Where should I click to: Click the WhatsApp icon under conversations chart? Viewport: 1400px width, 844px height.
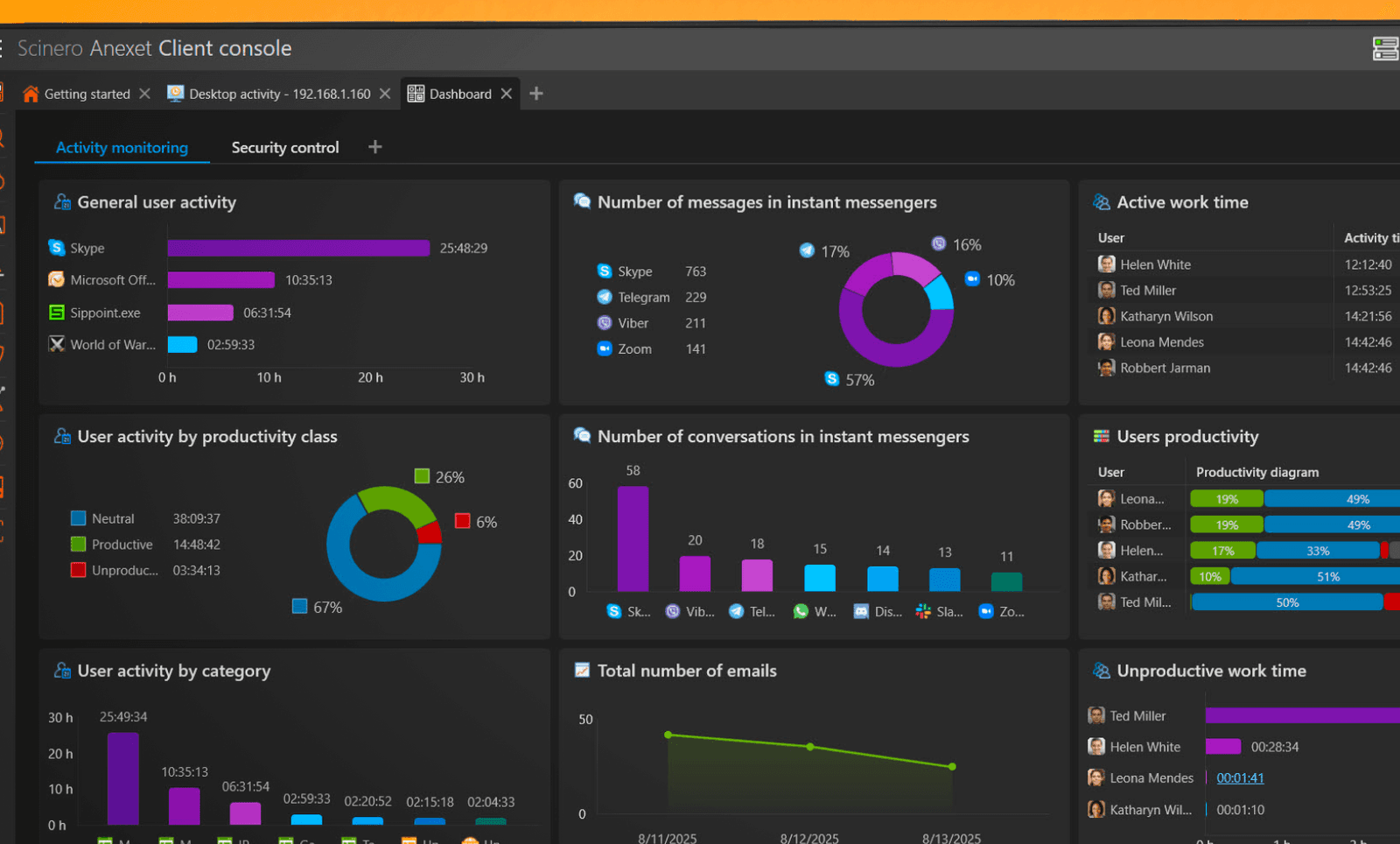point(801,611)
